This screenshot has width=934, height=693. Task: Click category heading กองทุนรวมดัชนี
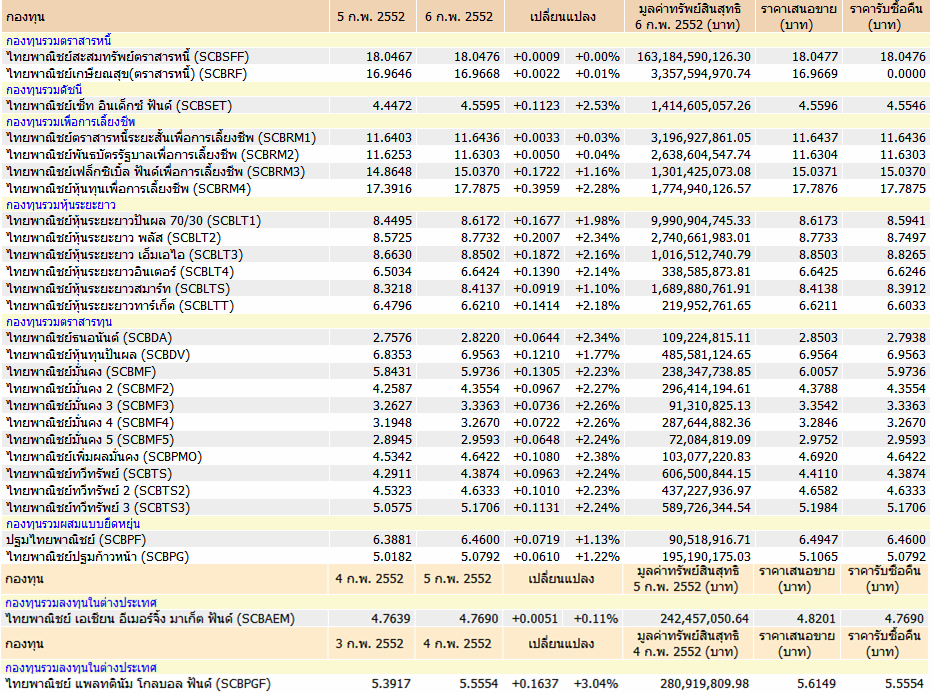coord(44,89)
